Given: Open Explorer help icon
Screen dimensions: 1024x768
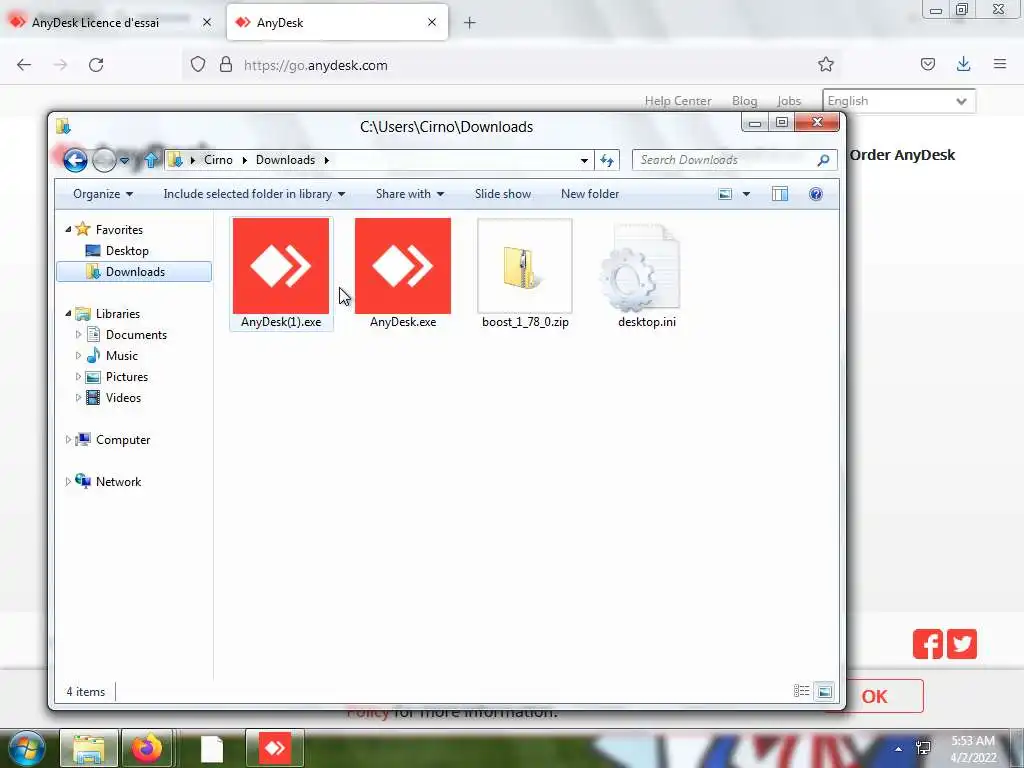Looking at the screenshot, I should [816, 194].
